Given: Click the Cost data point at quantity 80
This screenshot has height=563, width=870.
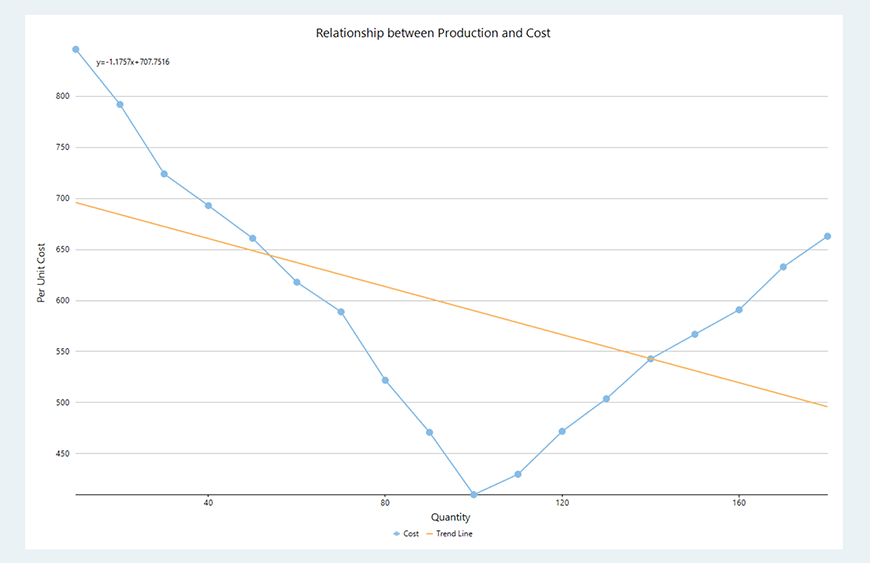Looking at the screenshot, I should [386, 381].
